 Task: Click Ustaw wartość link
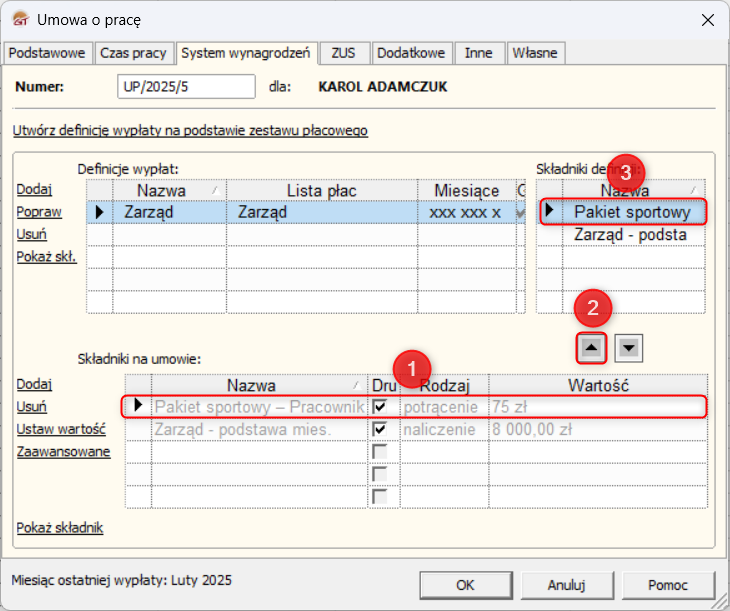coord(61,429)
